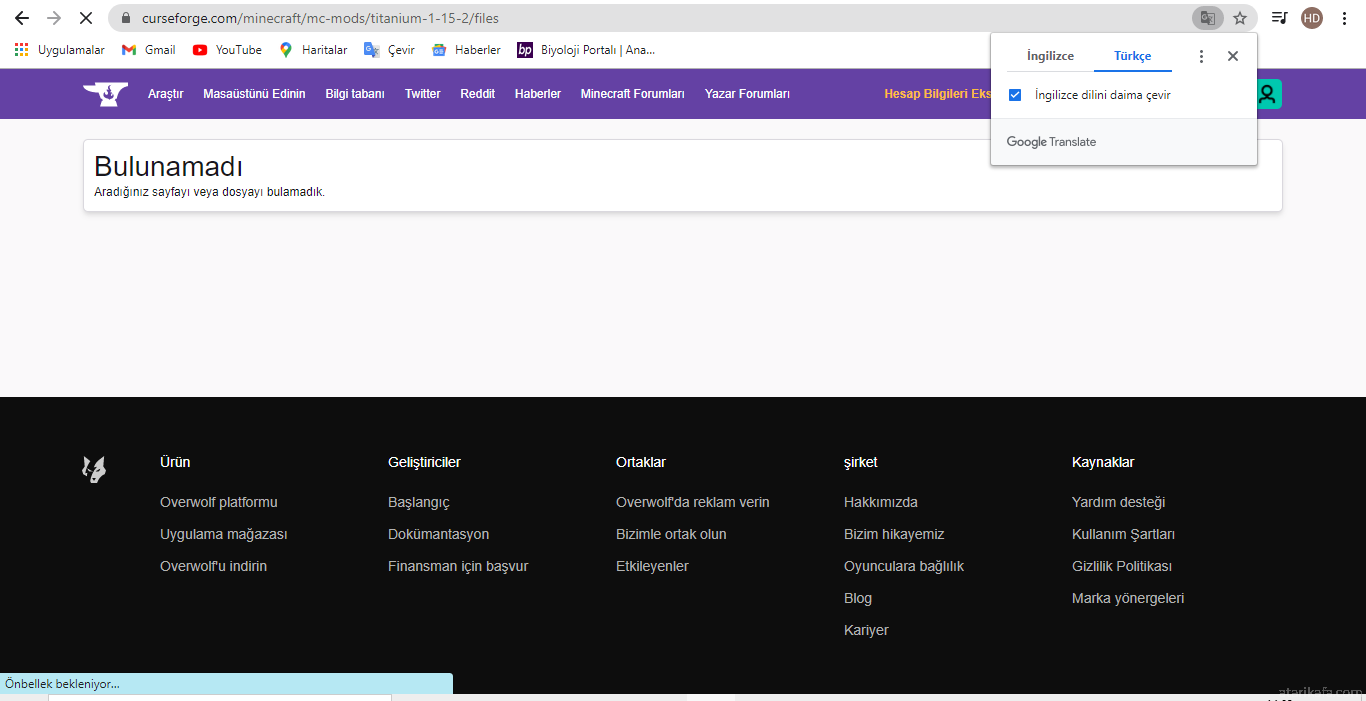The width and height of the screenshot is (1366, 701).
Task: Open Reddit nav link
Action: 478,94
